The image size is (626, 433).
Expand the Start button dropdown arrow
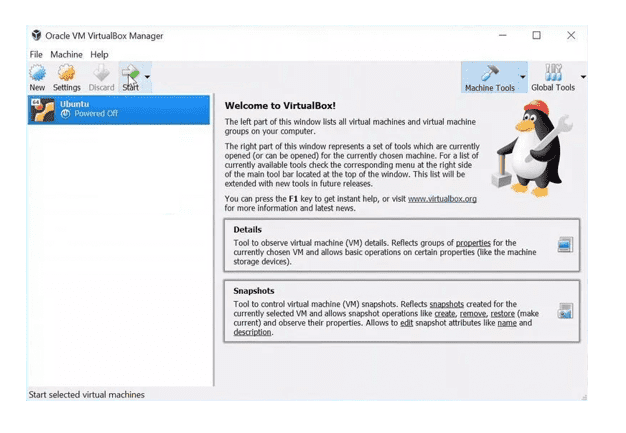coord(147,77)
